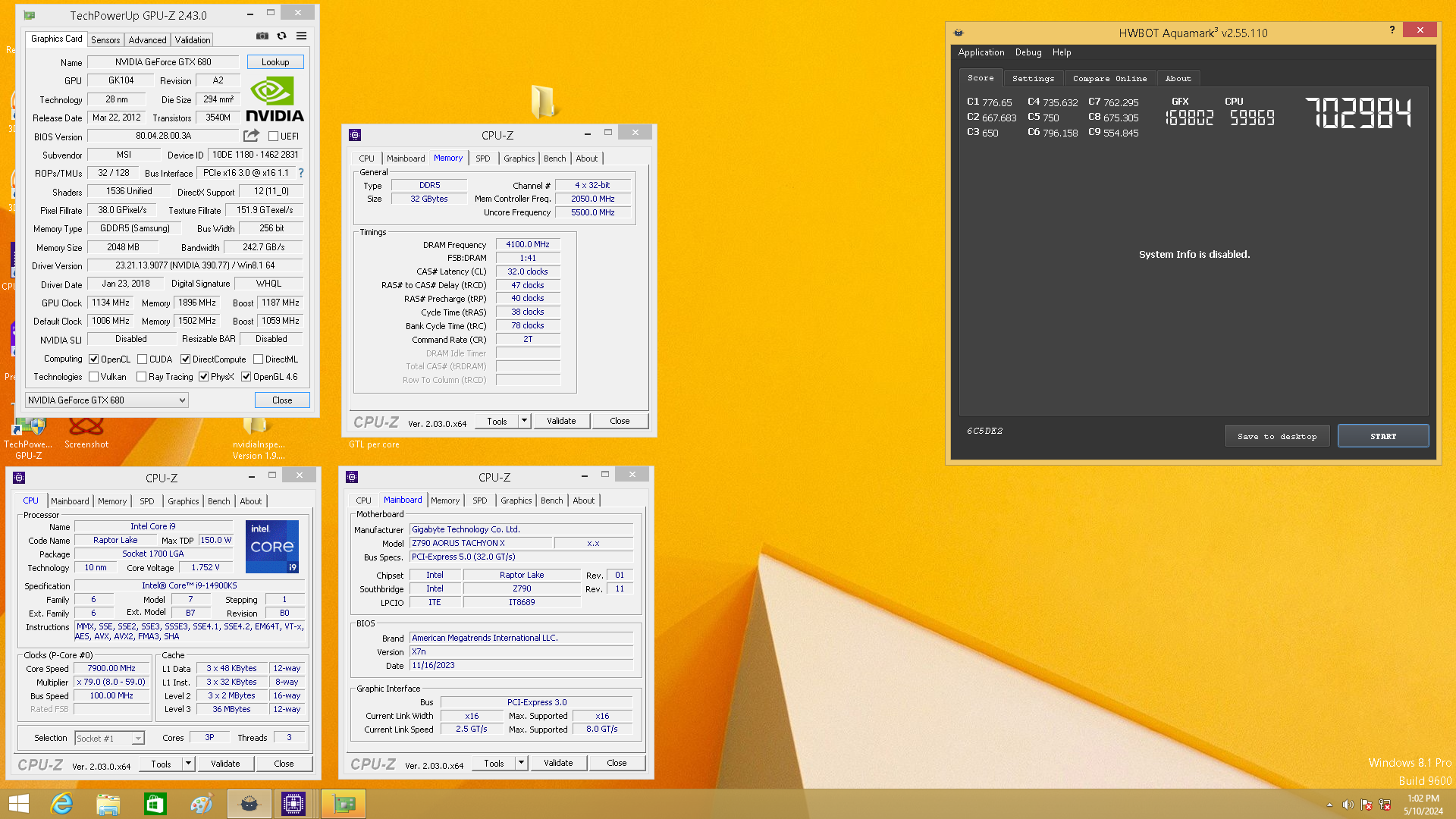
Task: Open the Bench tab in CPU-Z Mainboard window
Action: tap(552, 500)
